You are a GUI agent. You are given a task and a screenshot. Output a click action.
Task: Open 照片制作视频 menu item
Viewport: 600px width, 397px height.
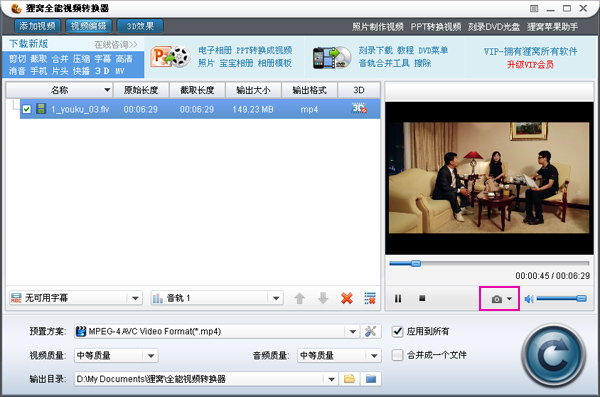[x=378, y=27]
